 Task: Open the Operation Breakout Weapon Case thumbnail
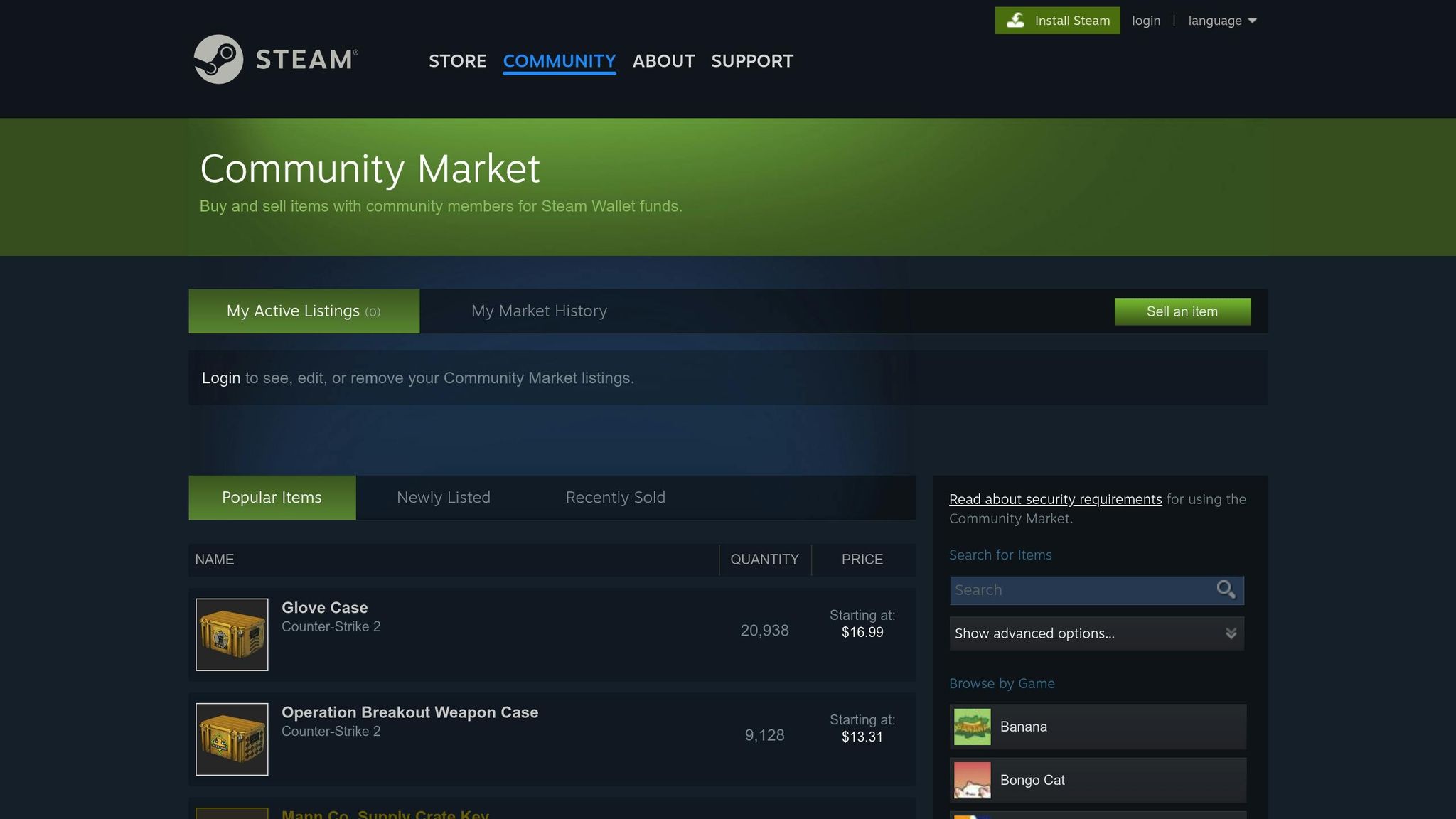pyautogui.click(x=232, y=739)
